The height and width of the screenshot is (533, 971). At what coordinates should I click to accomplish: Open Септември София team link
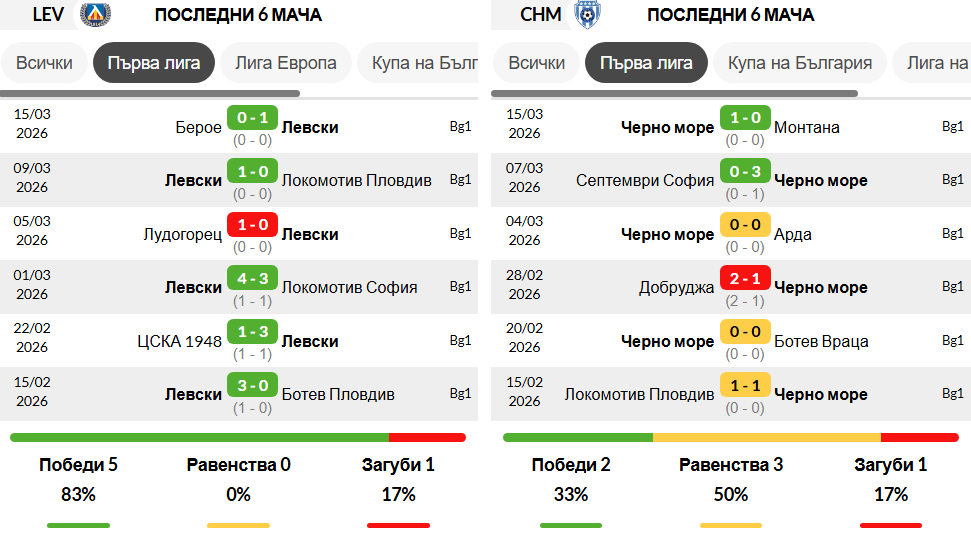(645, 180)
